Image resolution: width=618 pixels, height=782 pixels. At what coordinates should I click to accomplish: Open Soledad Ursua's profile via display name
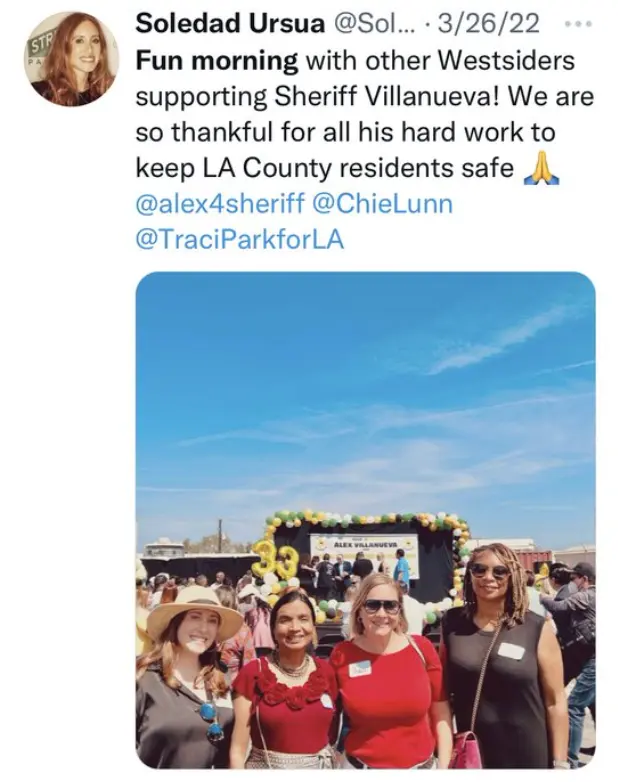click(x=230, y=23)
